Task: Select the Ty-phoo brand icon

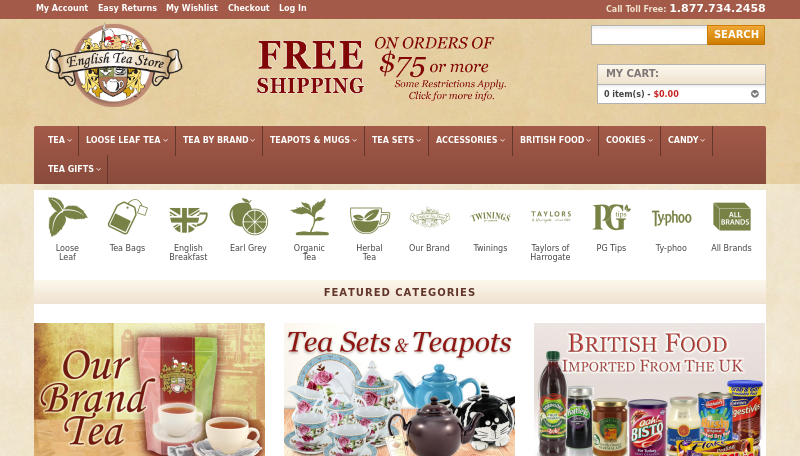Action: (671, 218)
